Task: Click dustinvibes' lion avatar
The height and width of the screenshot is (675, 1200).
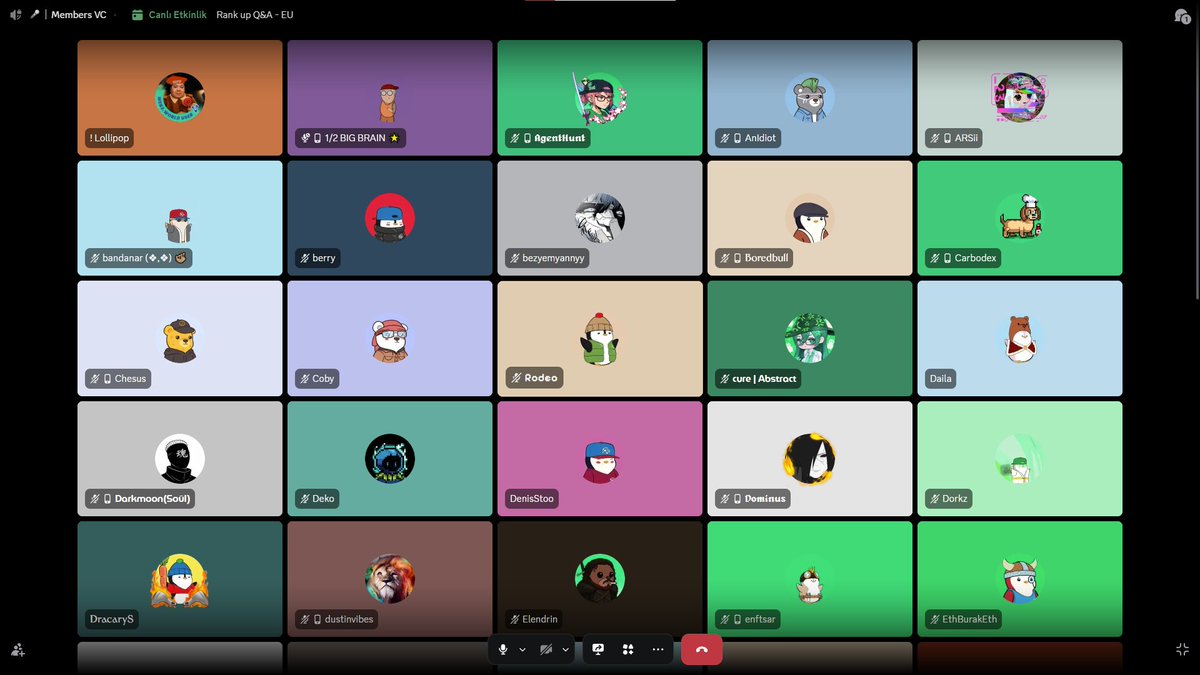Action: (390, 580)
